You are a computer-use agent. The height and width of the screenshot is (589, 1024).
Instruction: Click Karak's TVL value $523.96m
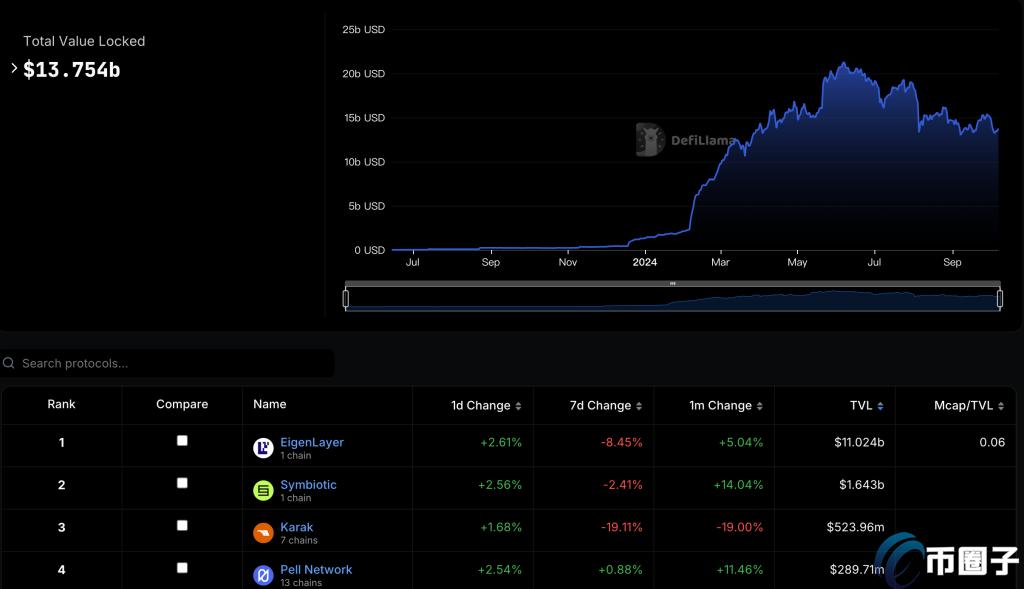pos(856,527)
